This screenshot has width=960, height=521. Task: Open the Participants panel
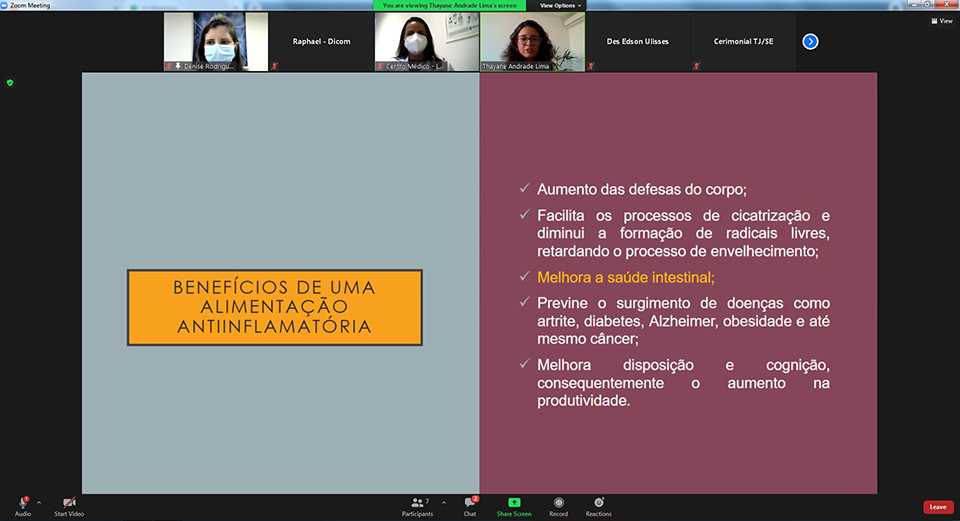418,503
